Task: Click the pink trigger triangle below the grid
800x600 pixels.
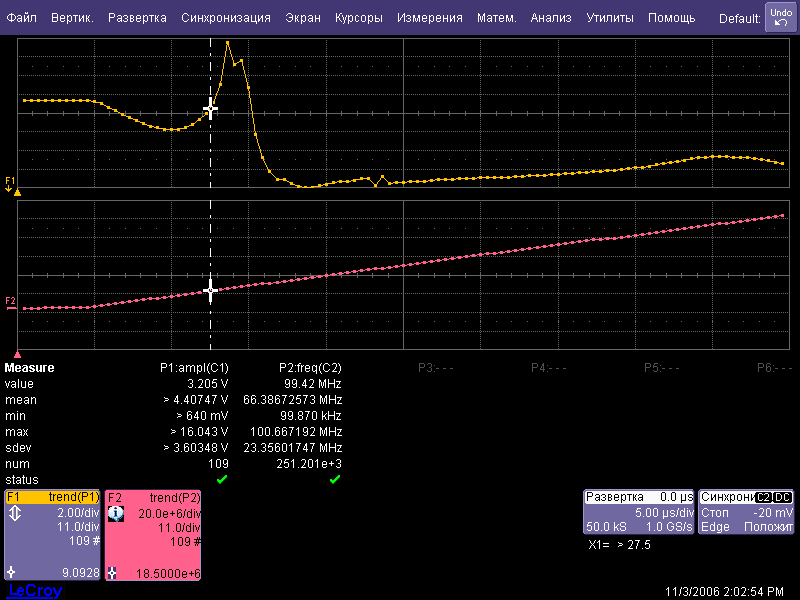Action: [17, 354]
